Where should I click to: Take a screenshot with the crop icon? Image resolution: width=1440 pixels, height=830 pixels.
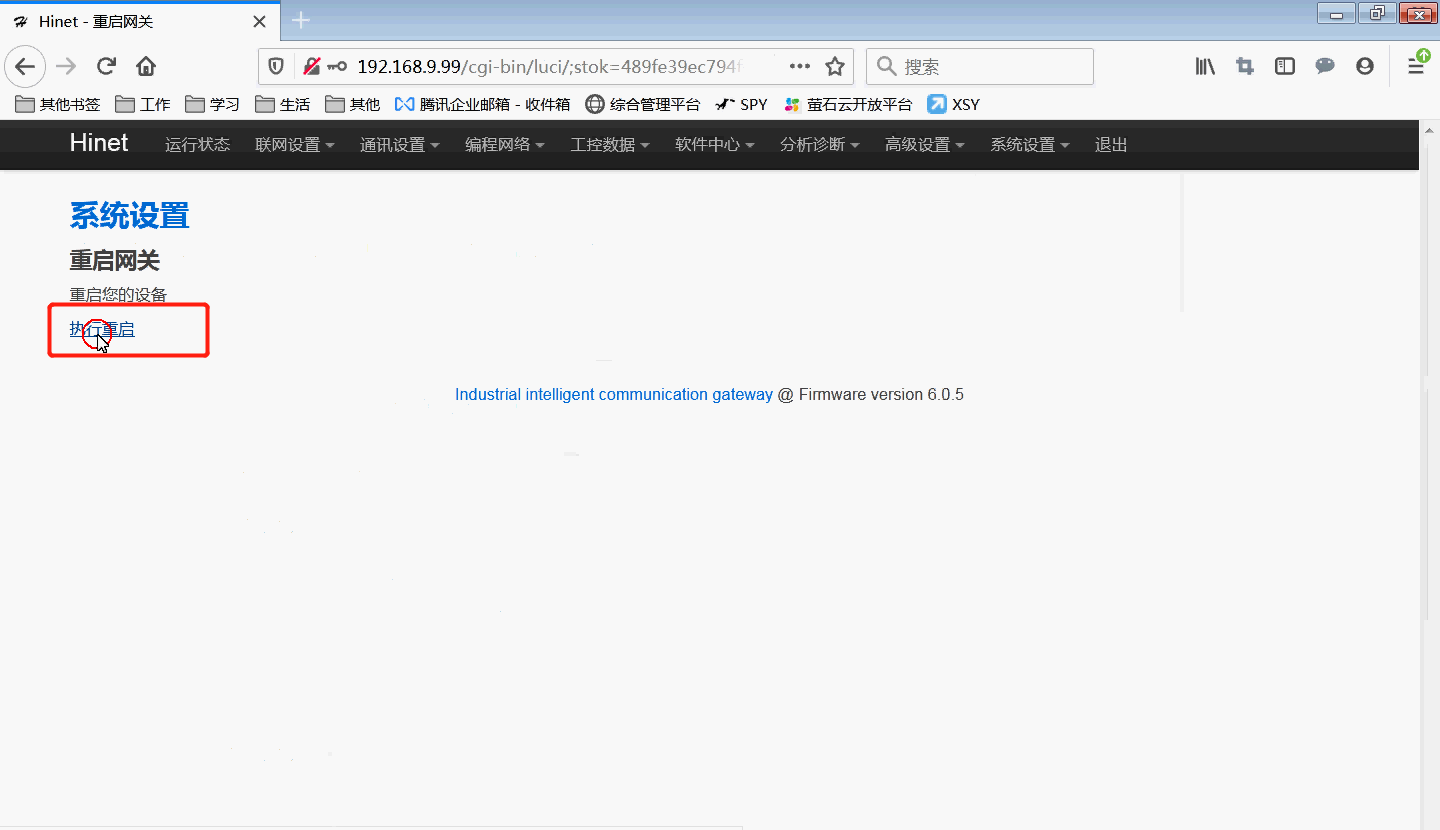click(x=1244, y=66)
